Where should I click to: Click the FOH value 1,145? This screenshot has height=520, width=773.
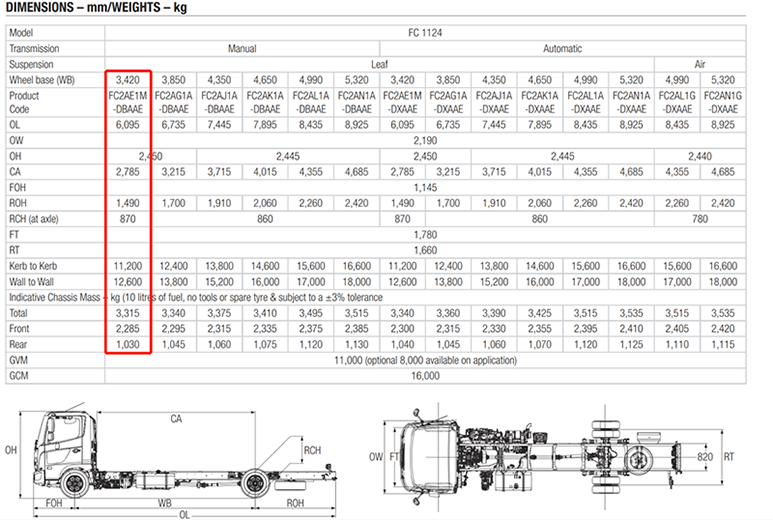(425, 187)
